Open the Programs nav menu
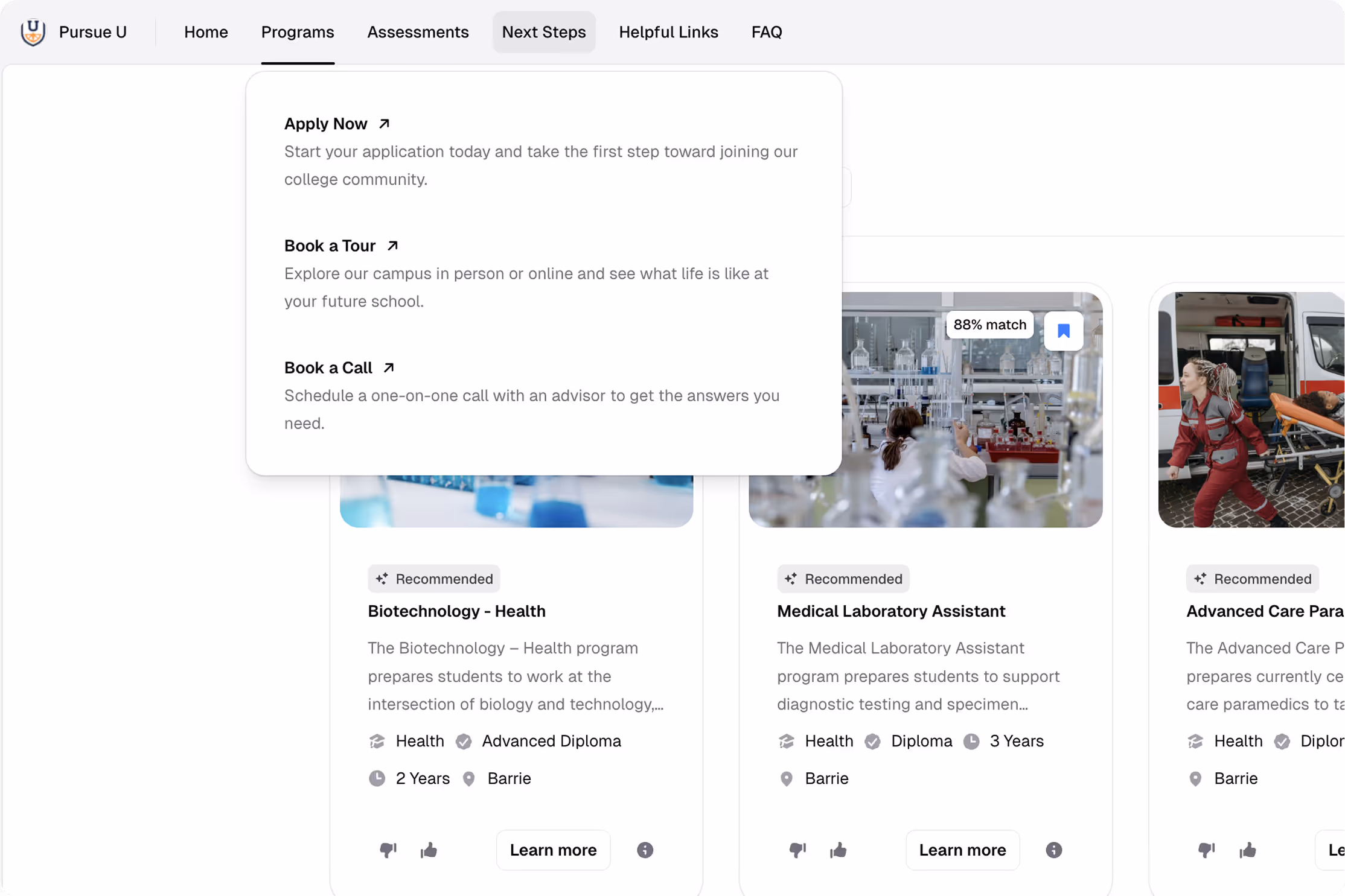 click(x=298, y=32)
